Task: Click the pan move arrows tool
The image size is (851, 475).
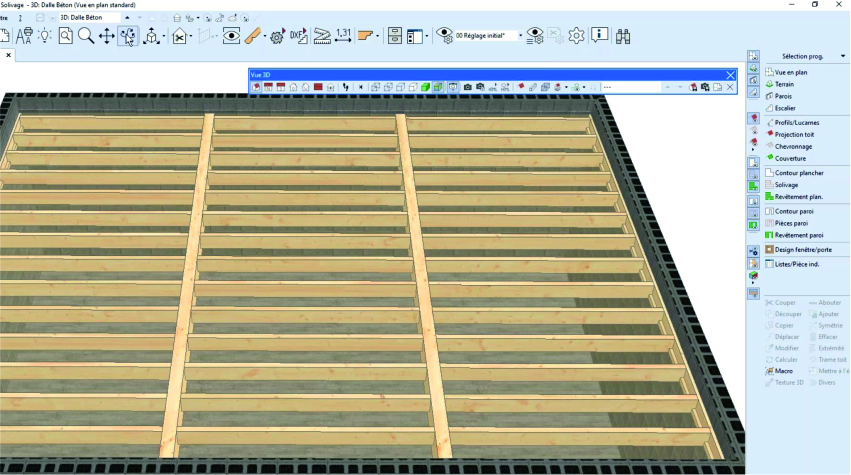Action: point(107,36)
